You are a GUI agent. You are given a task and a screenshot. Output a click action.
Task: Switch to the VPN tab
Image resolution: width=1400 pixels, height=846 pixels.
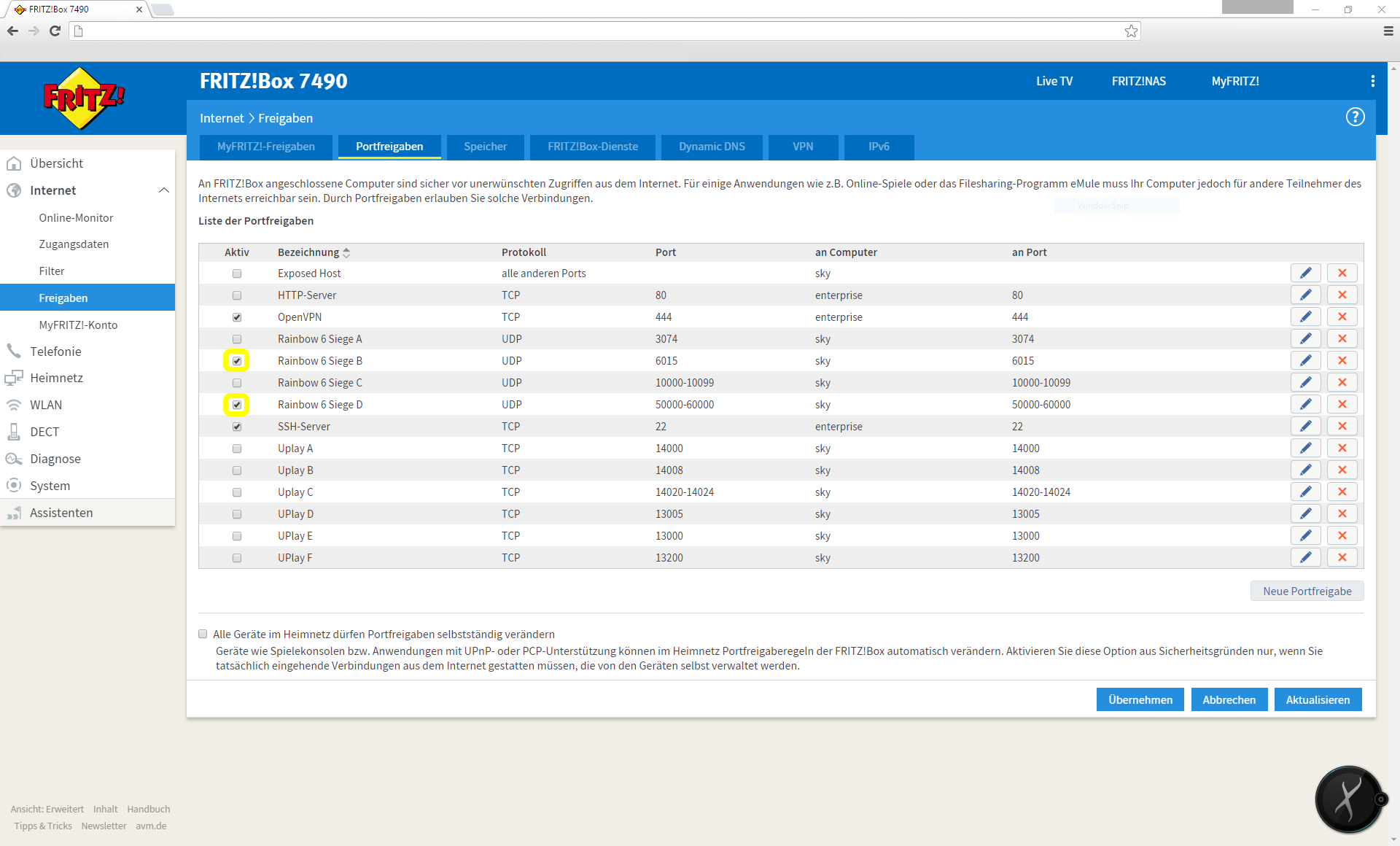(803, 147)
